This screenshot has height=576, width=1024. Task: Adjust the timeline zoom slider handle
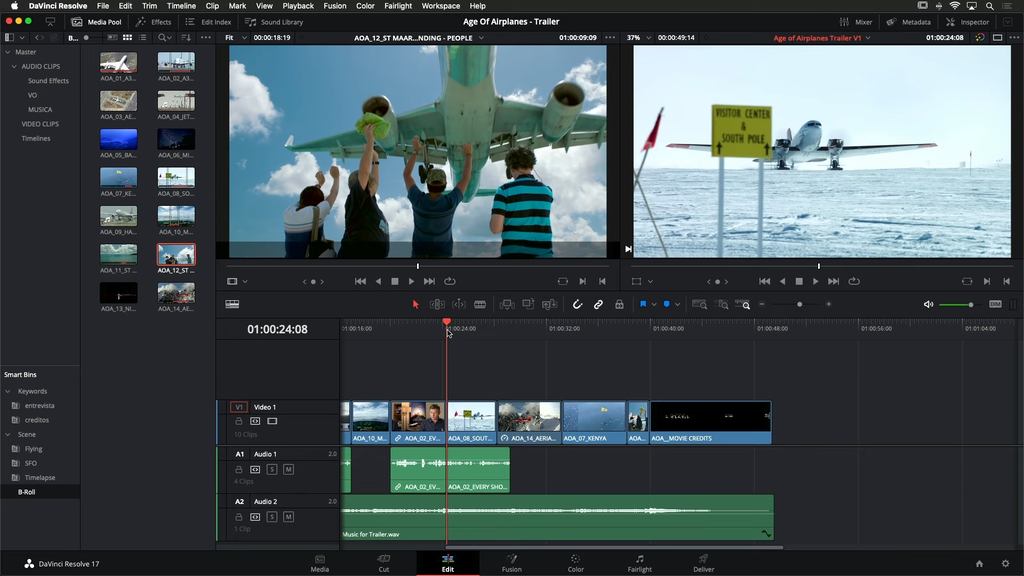(799, 304)
